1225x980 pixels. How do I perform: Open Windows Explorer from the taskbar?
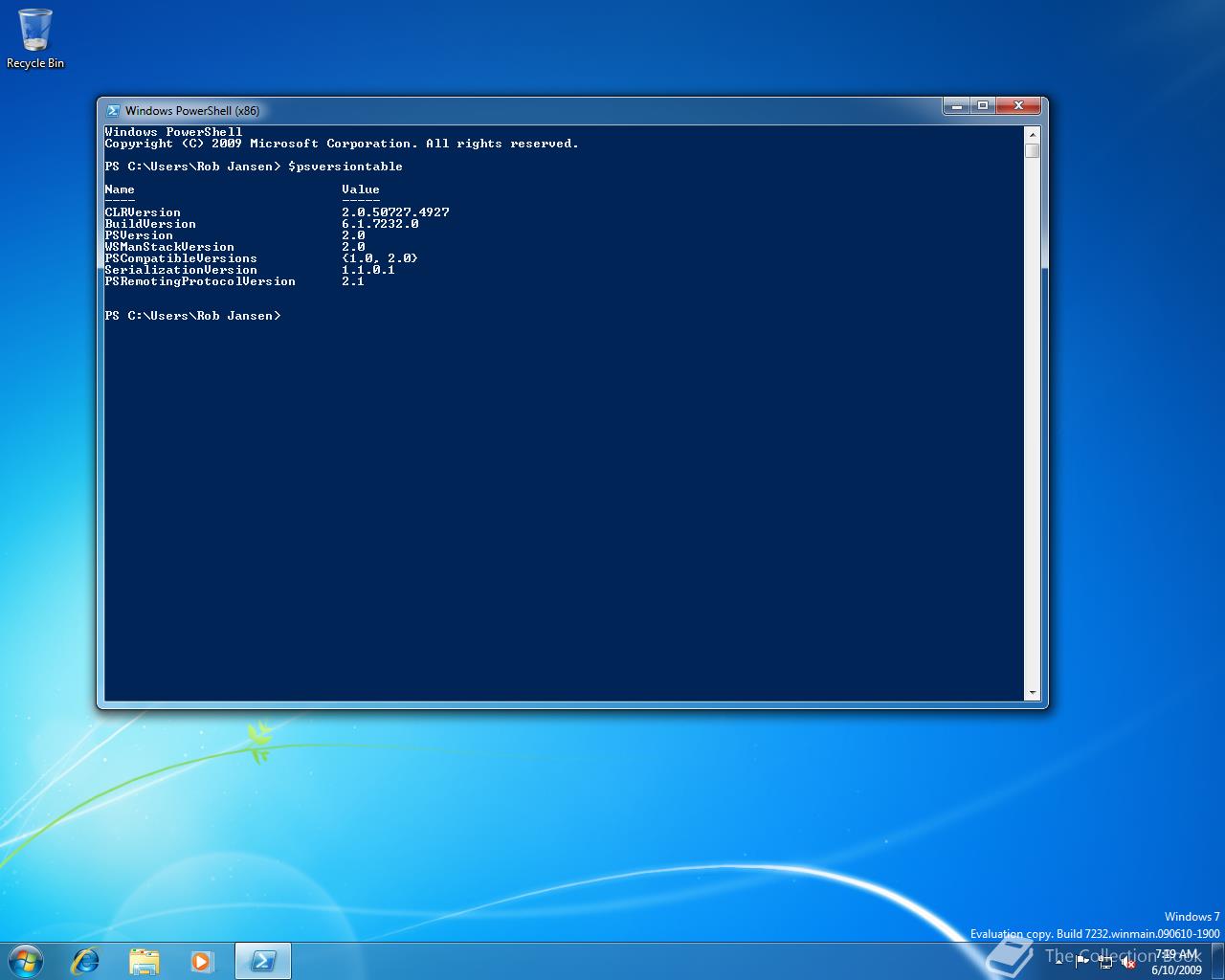[x=144, y=961]
